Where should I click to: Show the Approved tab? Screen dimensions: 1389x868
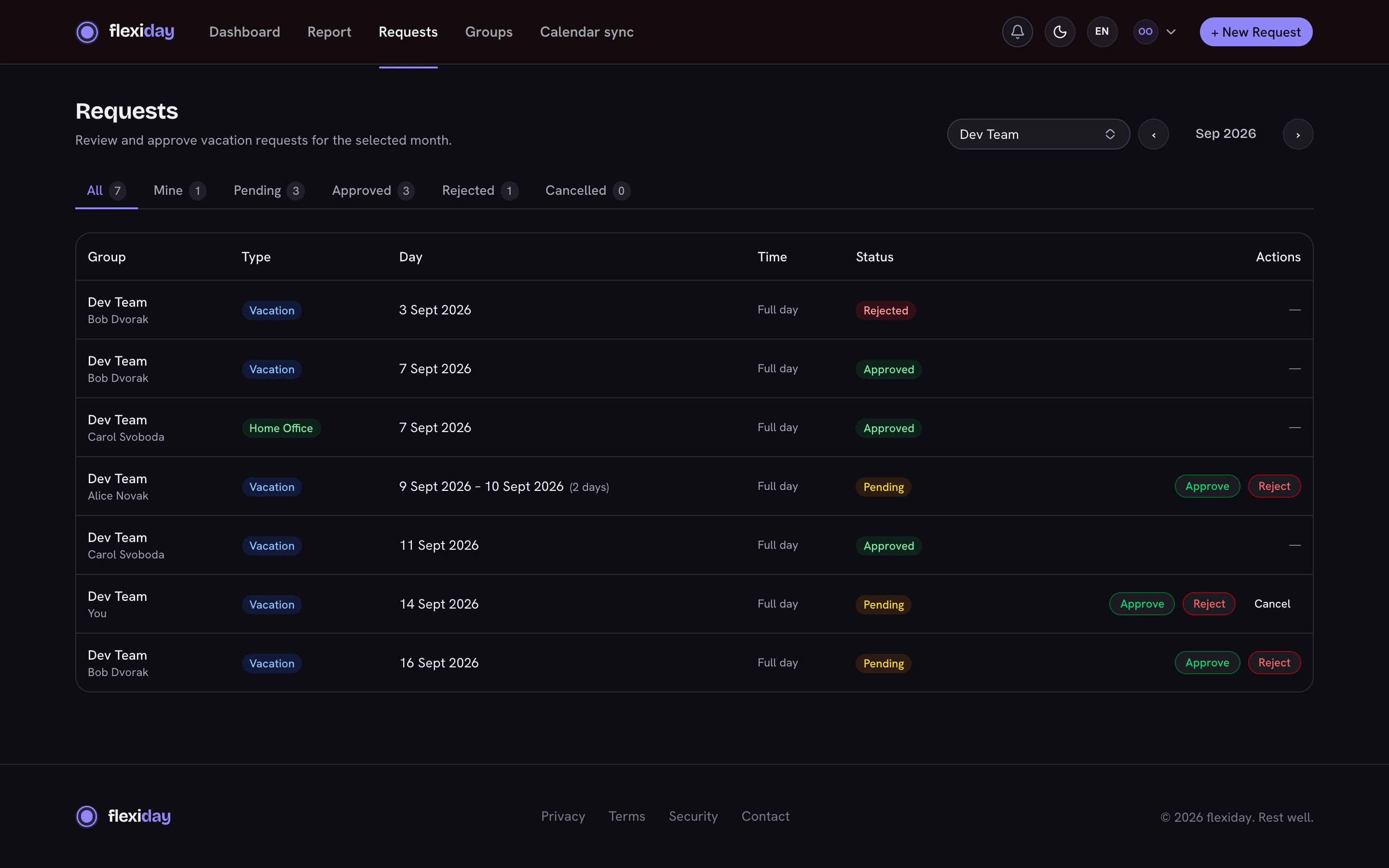pyautogui.click(x=373, y=190)
